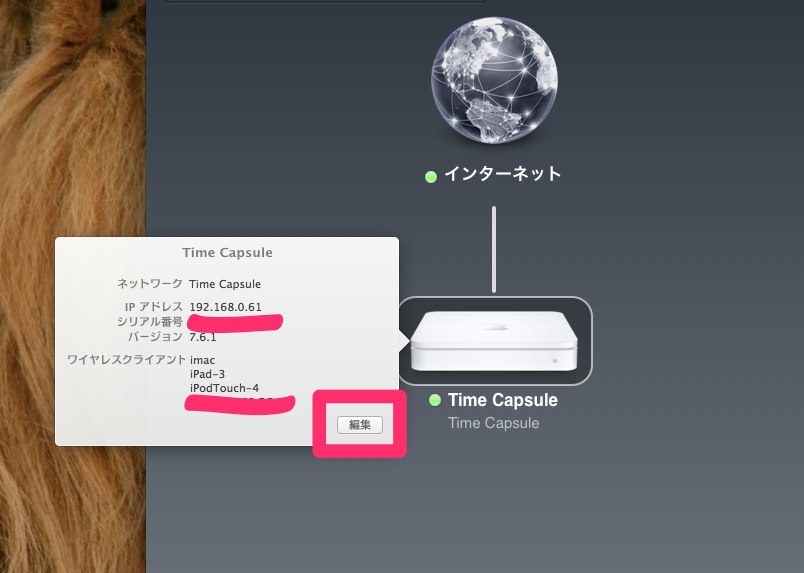Click the ネットワーク label
804x573 pixels.
point(150,283)
